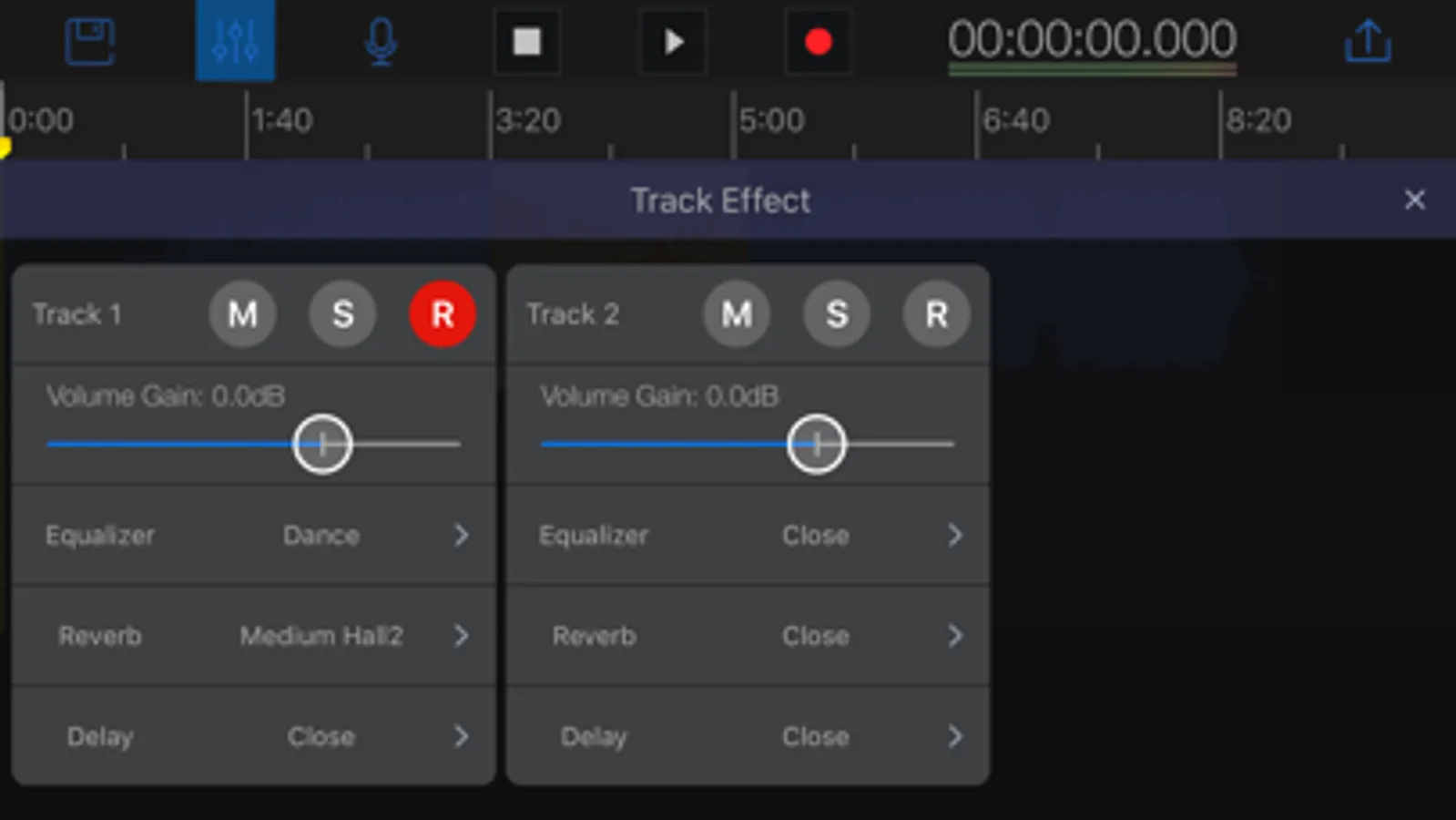This screenshot has width=1456, height=820.
Task: Tap the microphone input icon
Action: coord(381,42)
